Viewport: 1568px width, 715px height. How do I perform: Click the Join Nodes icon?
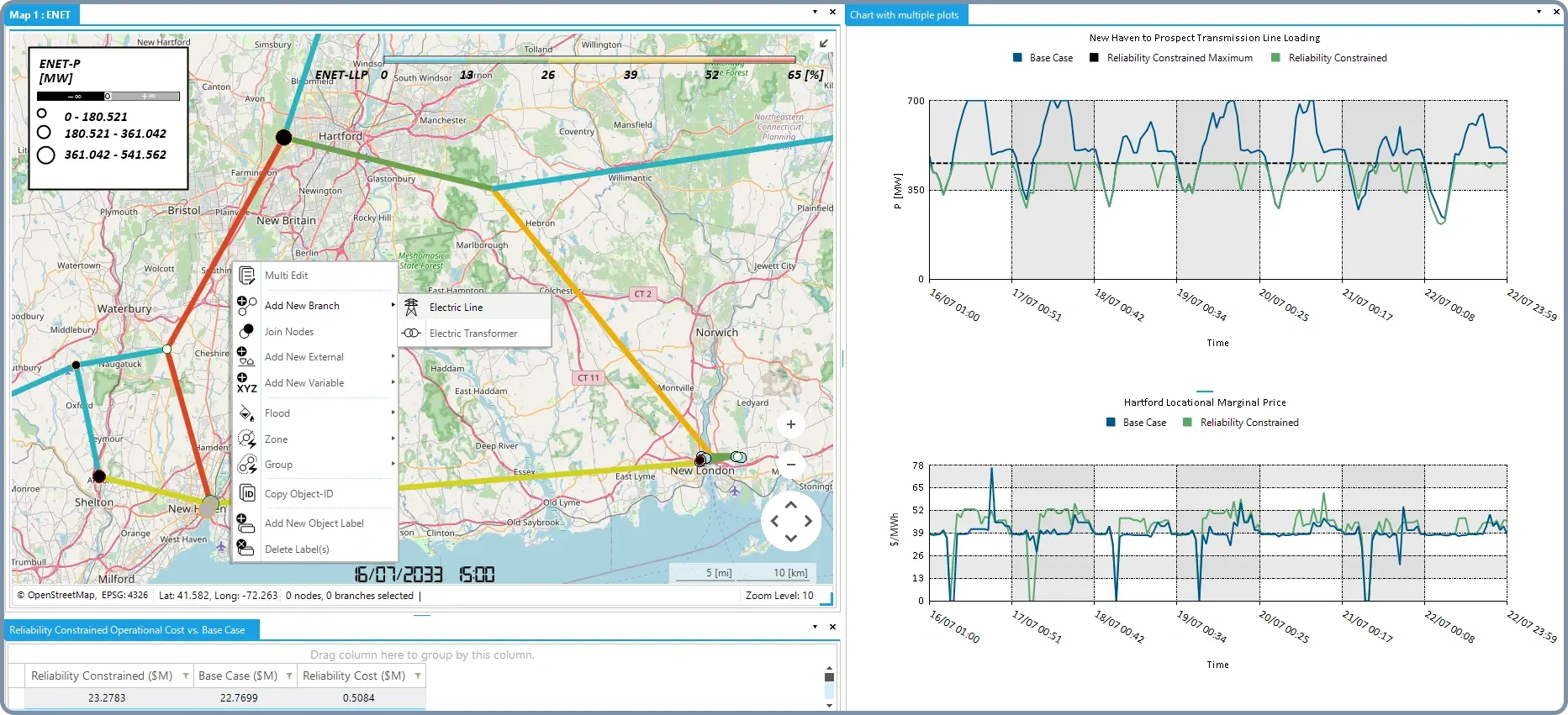(247, 332)
